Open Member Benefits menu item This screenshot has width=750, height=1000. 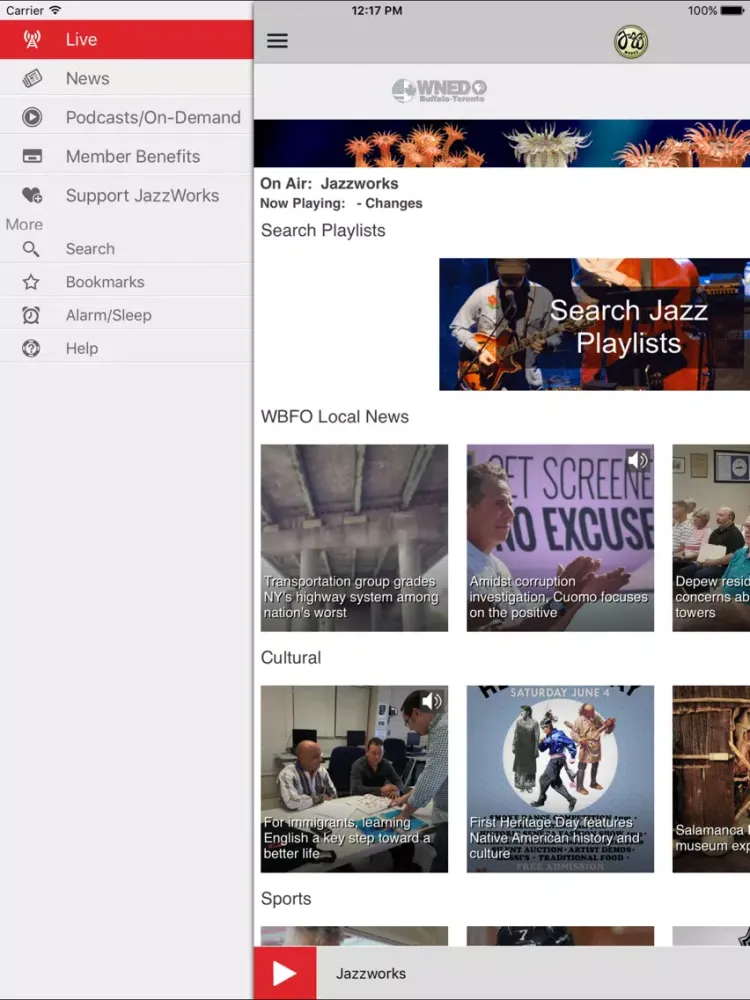pos(126,156)
